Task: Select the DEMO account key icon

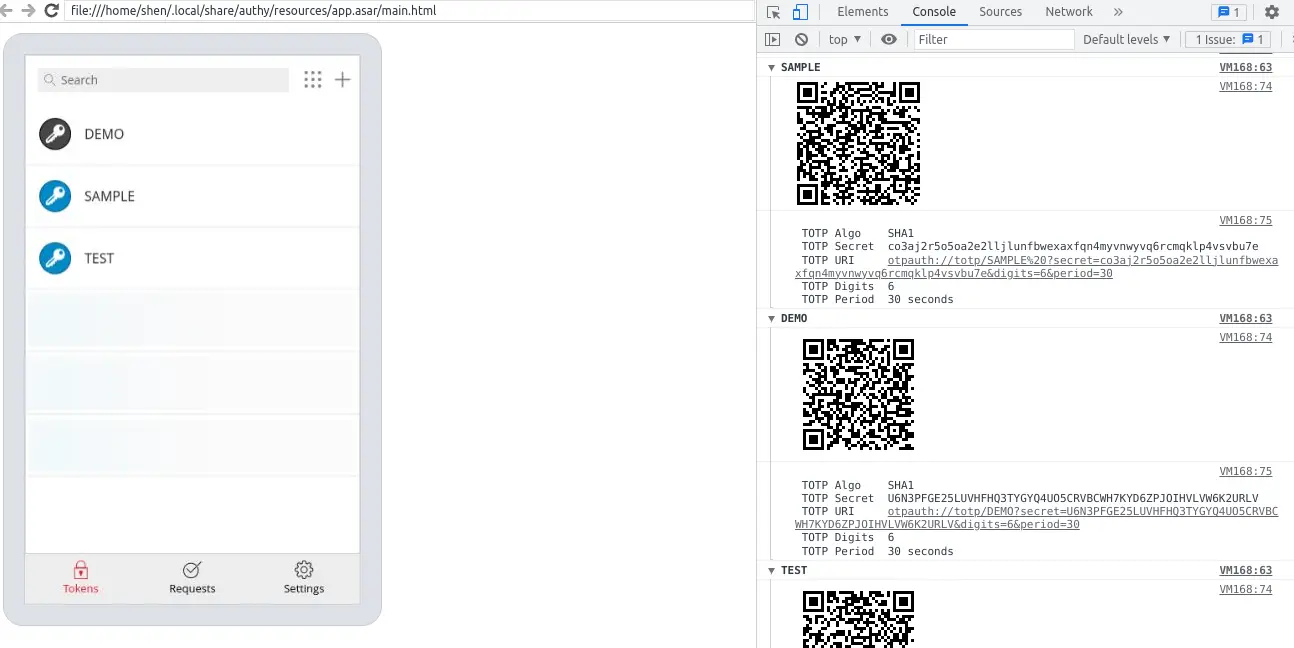Action: 55,133
